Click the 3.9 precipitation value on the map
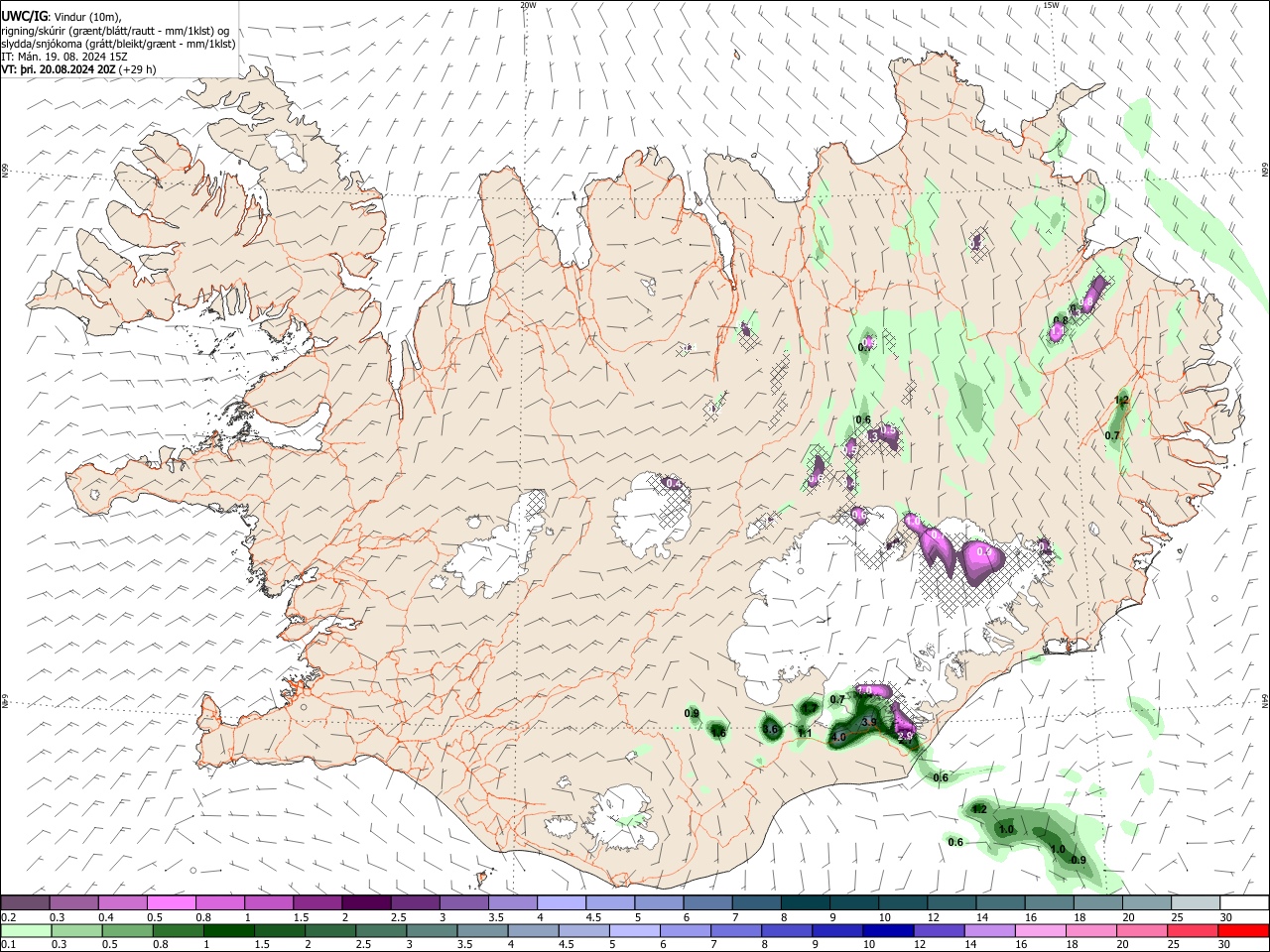 pos(868,722)
